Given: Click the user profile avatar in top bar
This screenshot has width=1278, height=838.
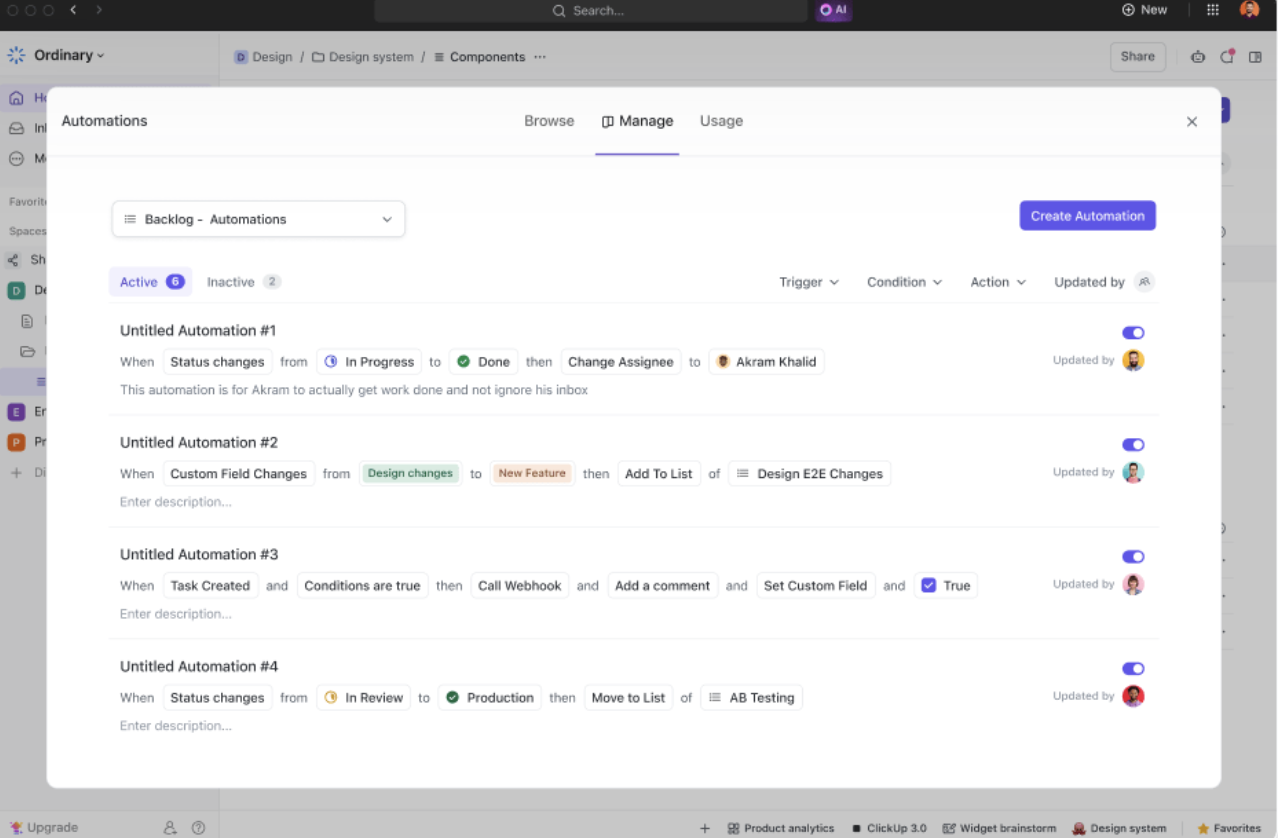Looking at the screenshot, I should (x=1249, y=10).
